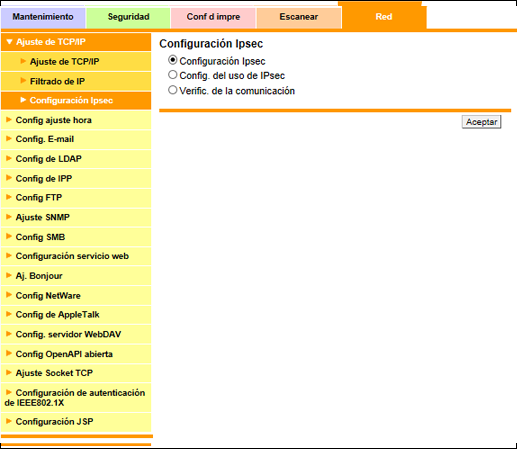
Task: Click the arrow icon beside Aj. Bonjour
Action: tap(9, 275)
